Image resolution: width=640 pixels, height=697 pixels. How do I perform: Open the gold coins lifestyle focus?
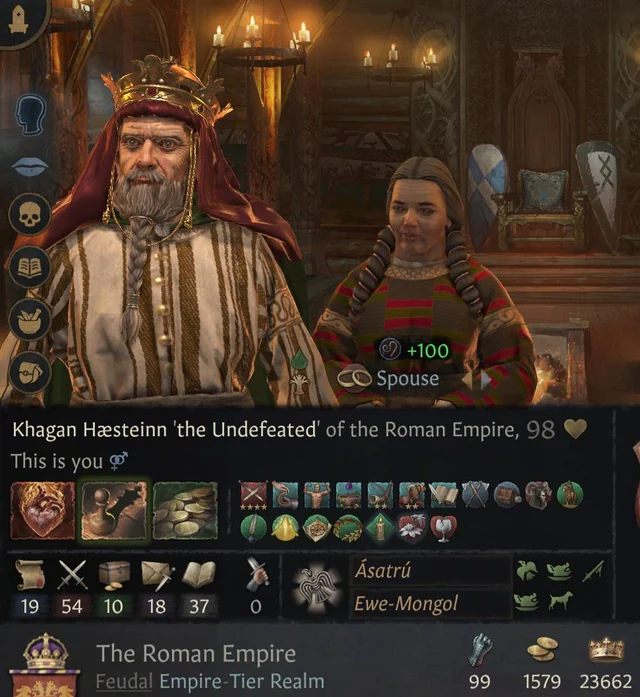coord(185,511)
